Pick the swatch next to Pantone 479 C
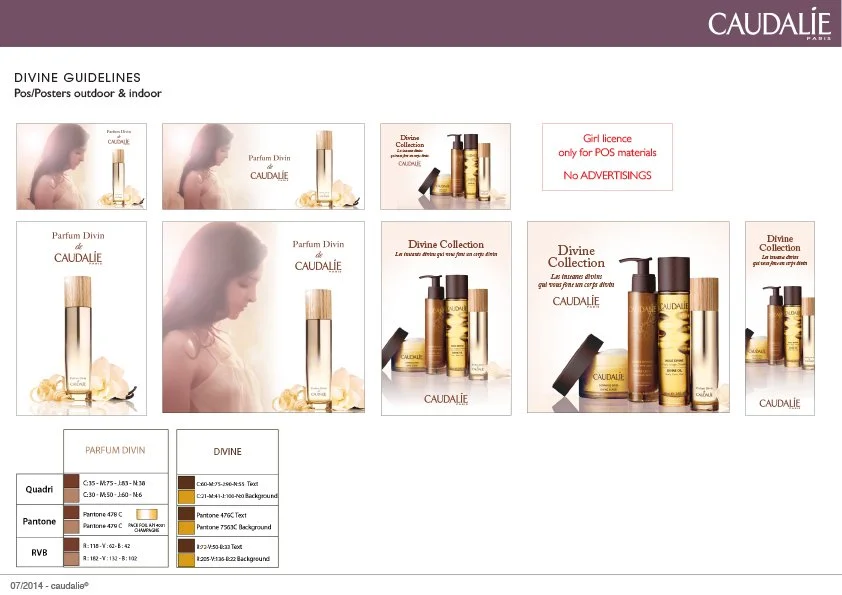 pos(71,527)
